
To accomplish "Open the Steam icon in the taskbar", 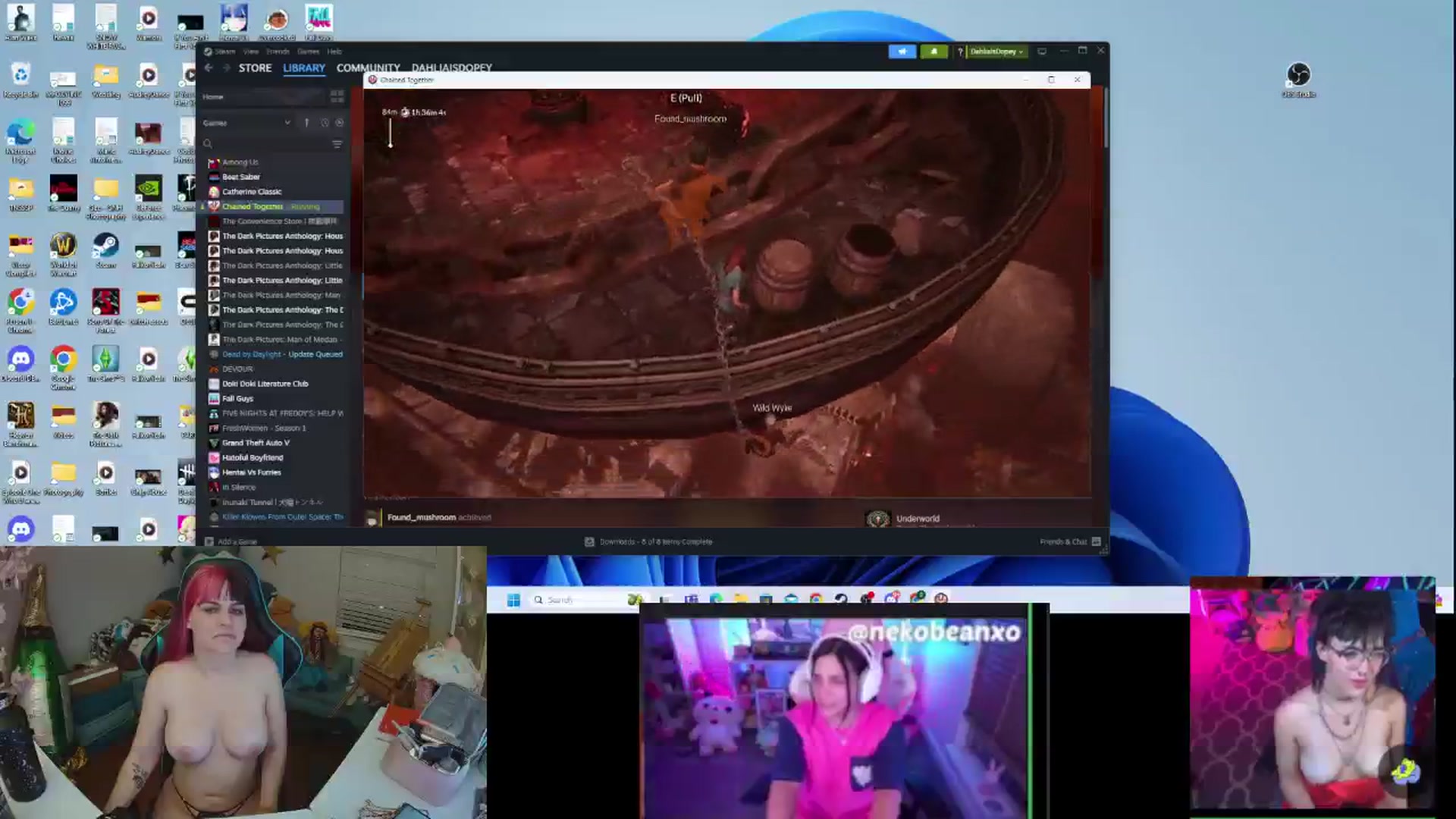I will pyautogui.click(x=841, y=599).
